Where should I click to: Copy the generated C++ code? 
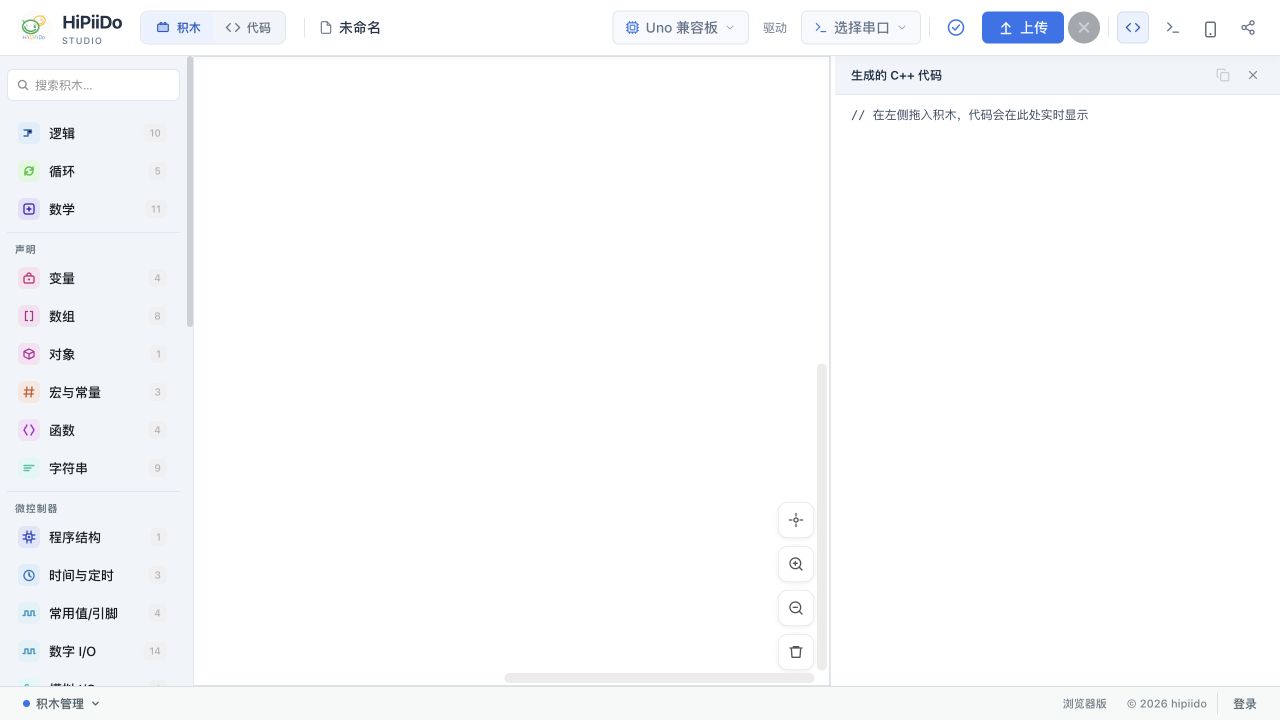click(1223, 75)
